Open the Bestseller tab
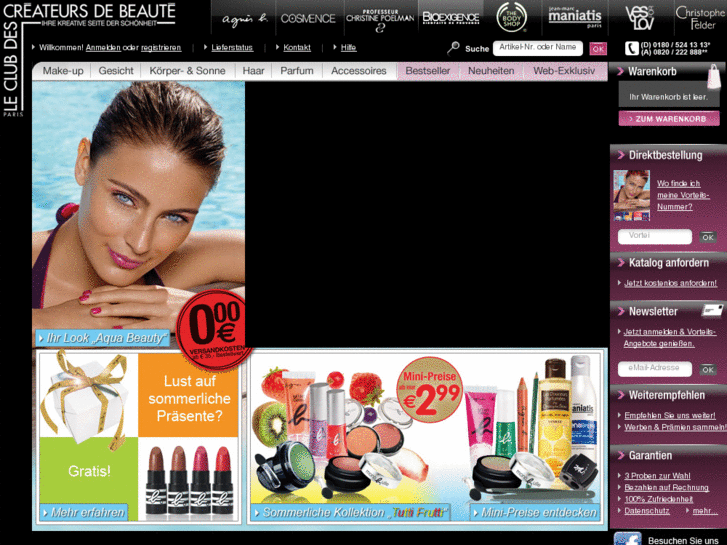The width and height of the screenshot is (727, 545). [428, 71]
